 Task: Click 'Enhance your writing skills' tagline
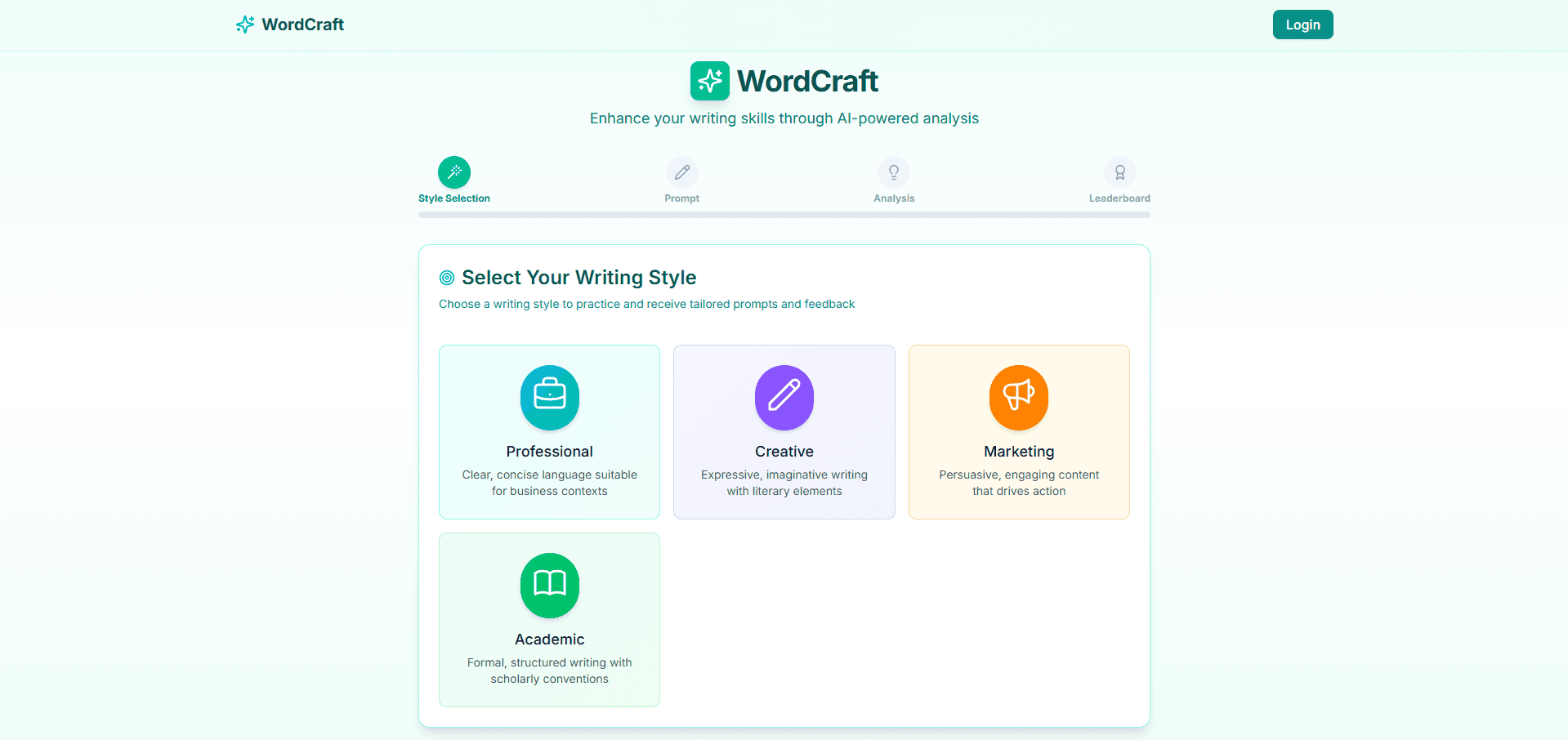784,118
